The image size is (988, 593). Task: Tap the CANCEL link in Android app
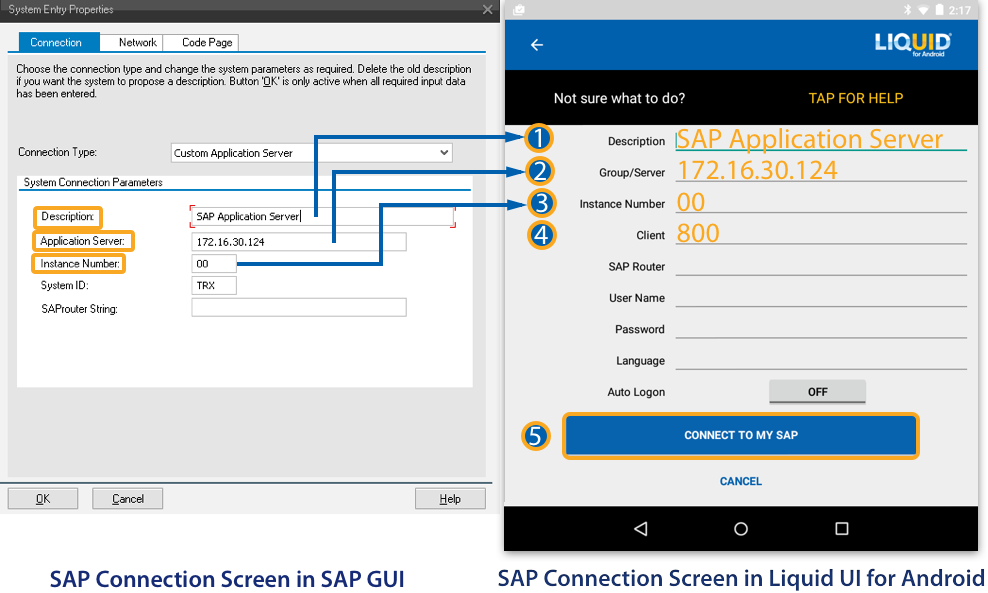(741, 481)
